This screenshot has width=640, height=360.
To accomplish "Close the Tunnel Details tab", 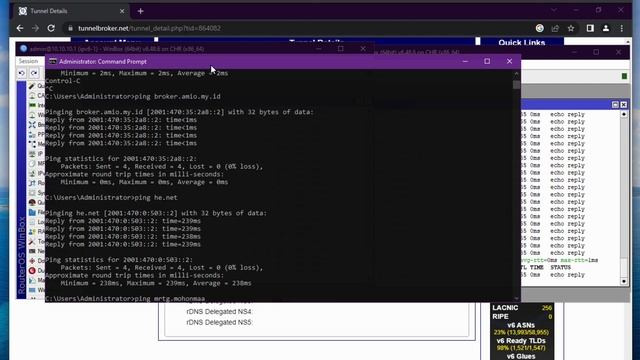I will [122, 11].
